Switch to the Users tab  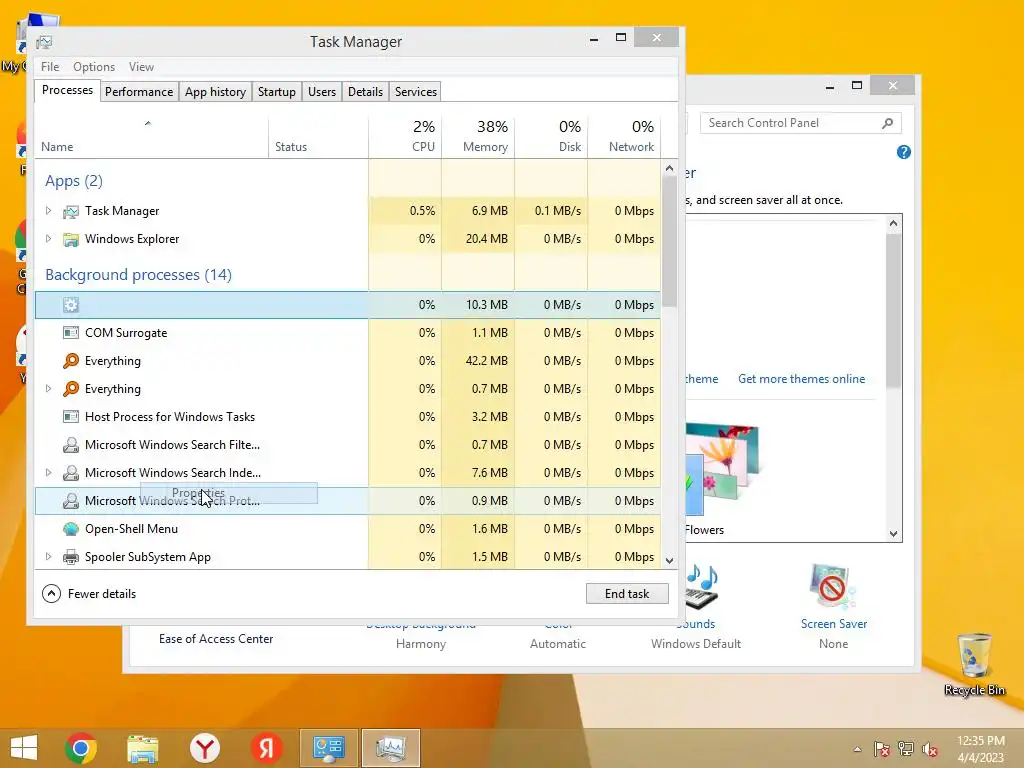click(x=322, y=92)
